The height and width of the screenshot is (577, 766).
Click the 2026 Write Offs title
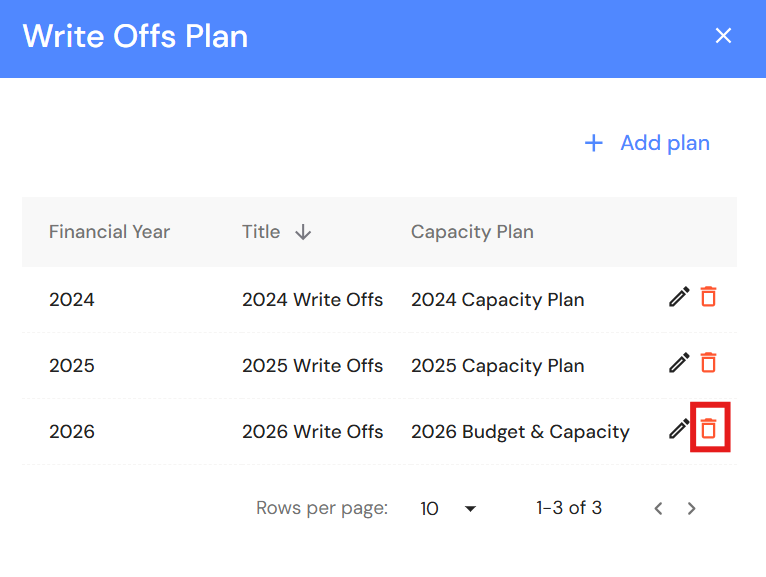pyautogui.click(x=312, y=432)
